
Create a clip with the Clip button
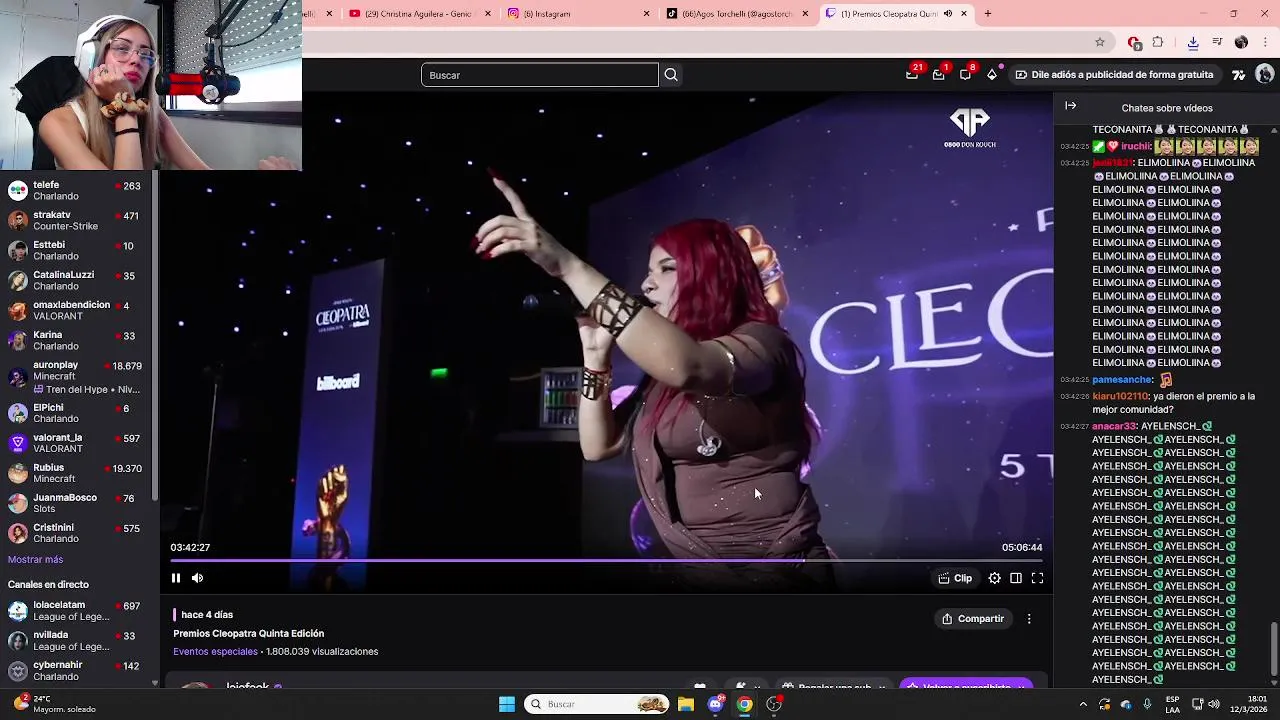pyautogui.click(x=955, y=578)
